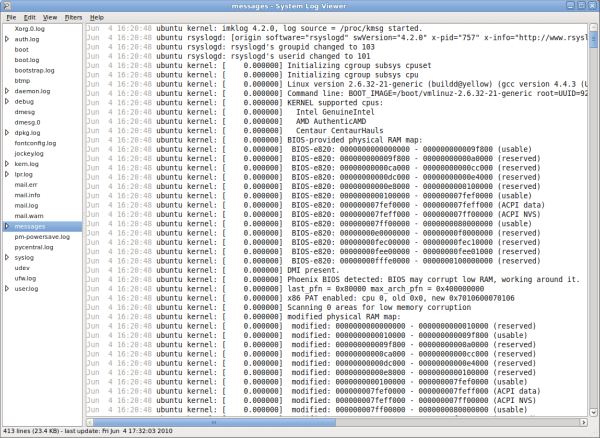
Task: Select mail.log in the sidebar
Action: click(x=26, y=205)
